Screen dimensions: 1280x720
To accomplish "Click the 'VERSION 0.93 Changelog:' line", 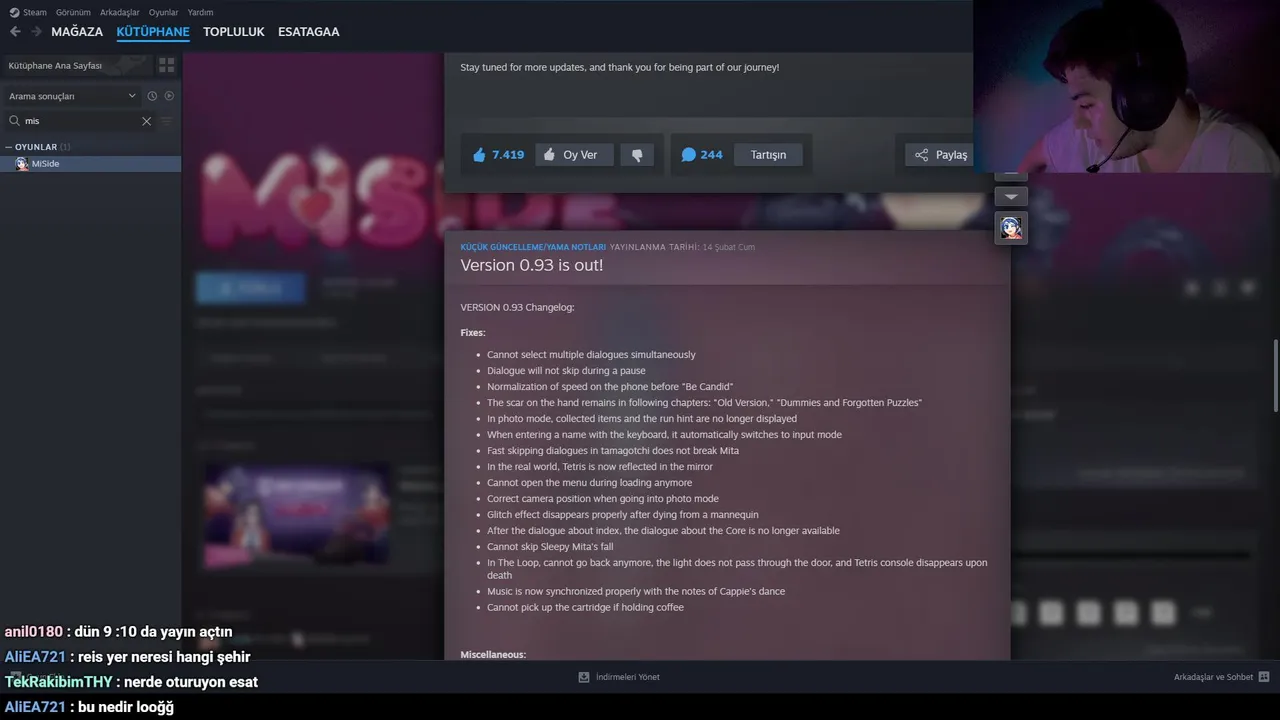I will 517,307.
